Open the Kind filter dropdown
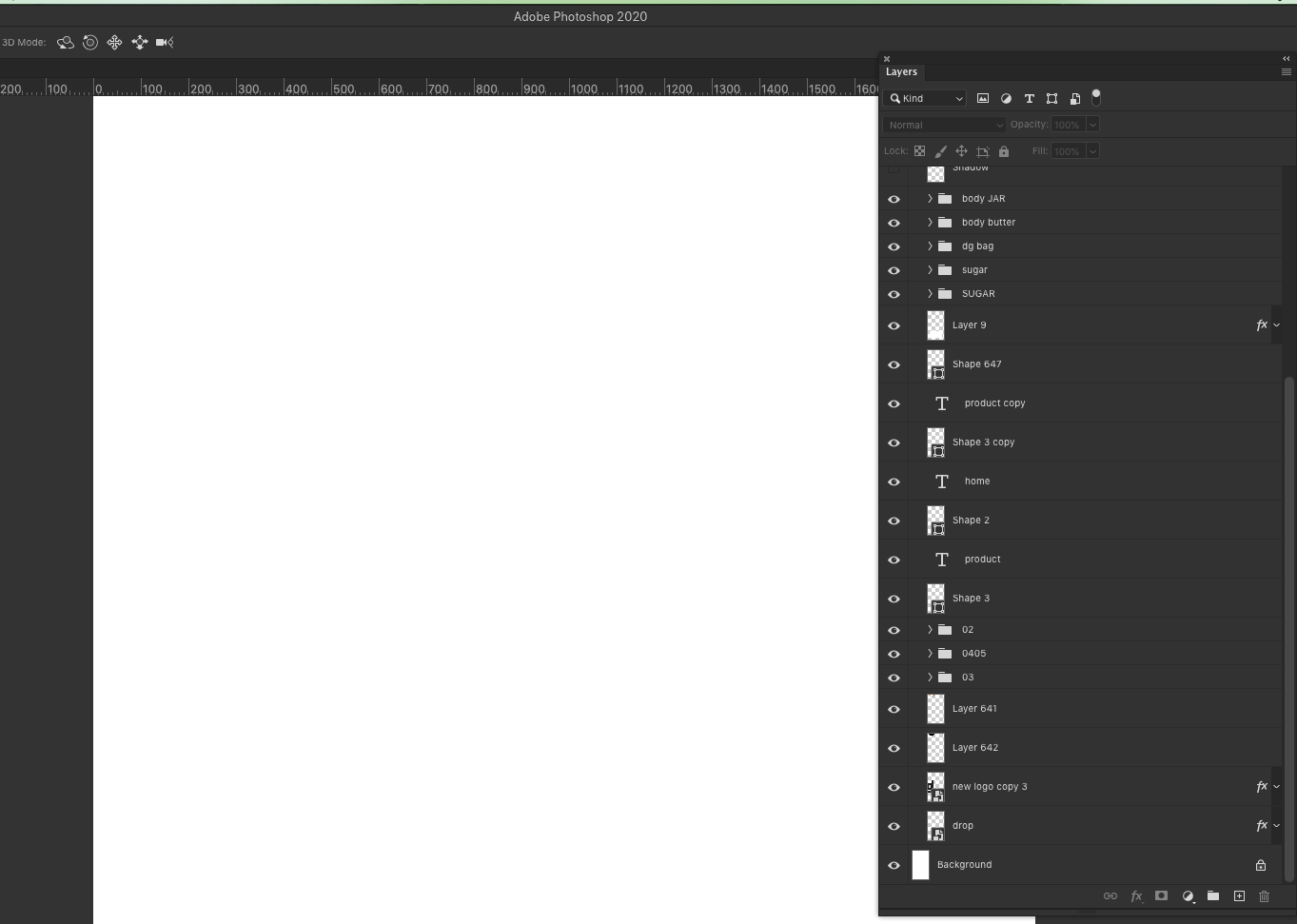This screenshot has height=924, width=1297. click(925, 98)
